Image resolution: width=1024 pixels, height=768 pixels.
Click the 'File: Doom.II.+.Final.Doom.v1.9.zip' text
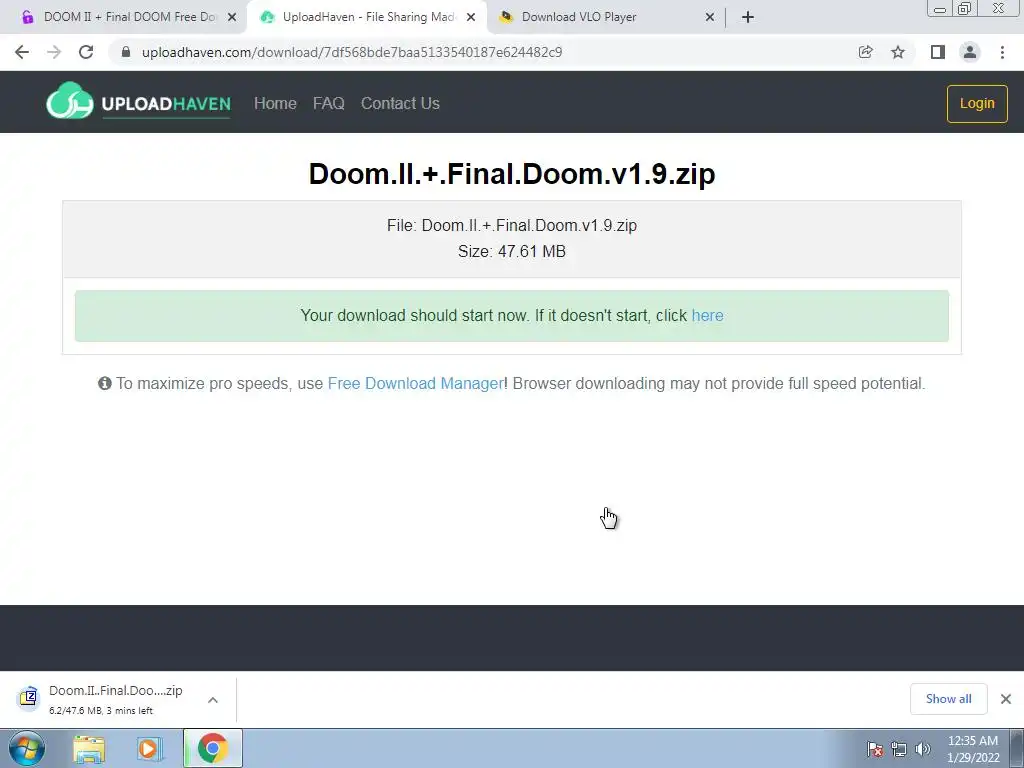pyautogui.click(x=512, y=225)
